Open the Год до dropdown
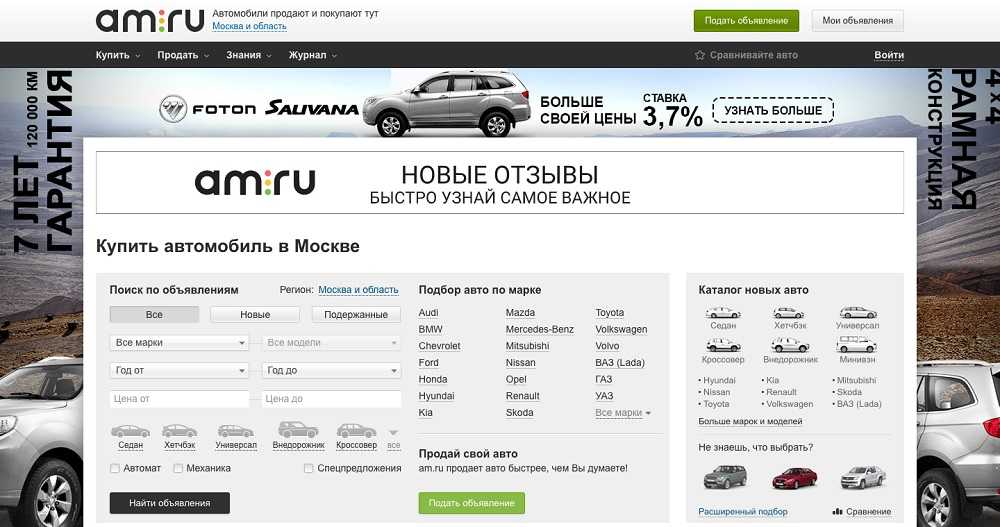 (331, 371)
